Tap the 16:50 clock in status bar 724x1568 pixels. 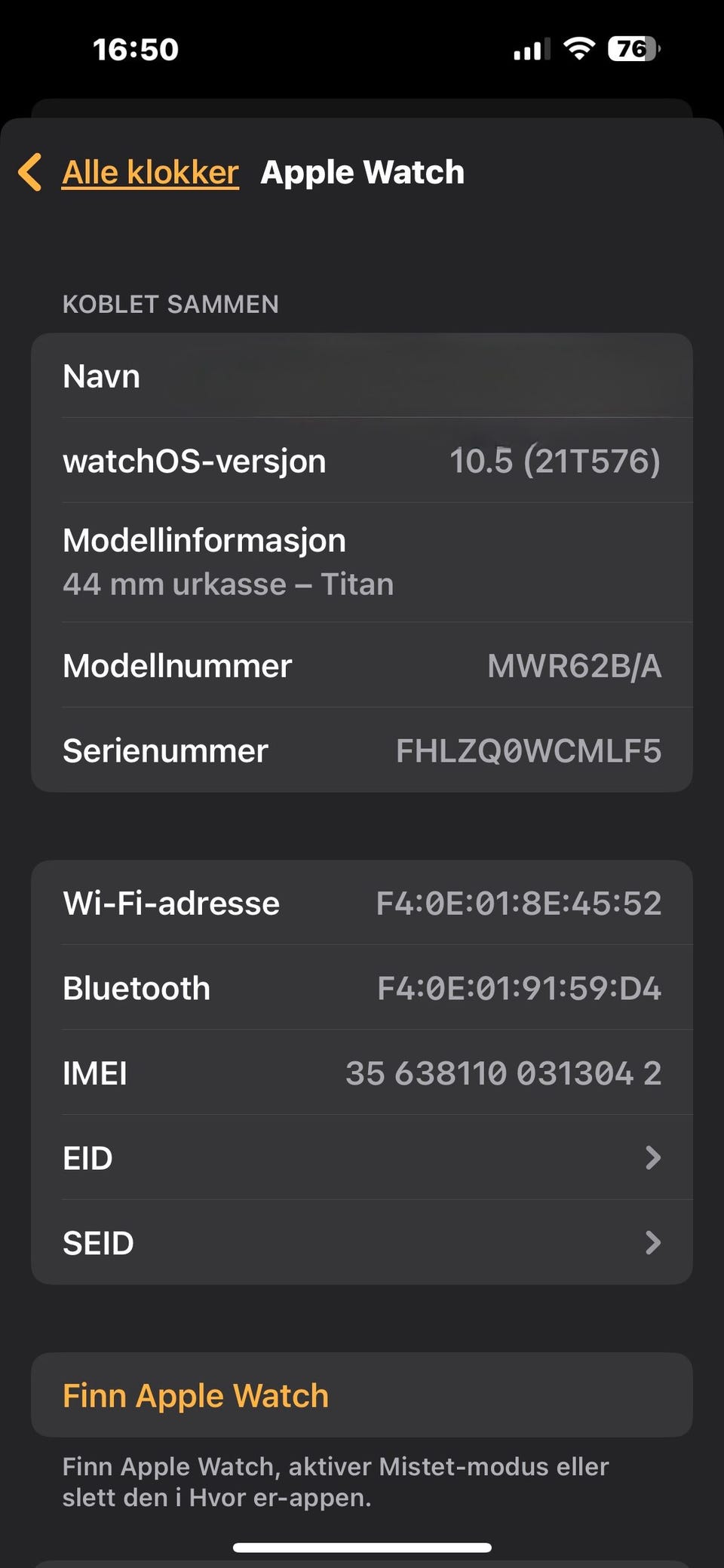(136, 50)
